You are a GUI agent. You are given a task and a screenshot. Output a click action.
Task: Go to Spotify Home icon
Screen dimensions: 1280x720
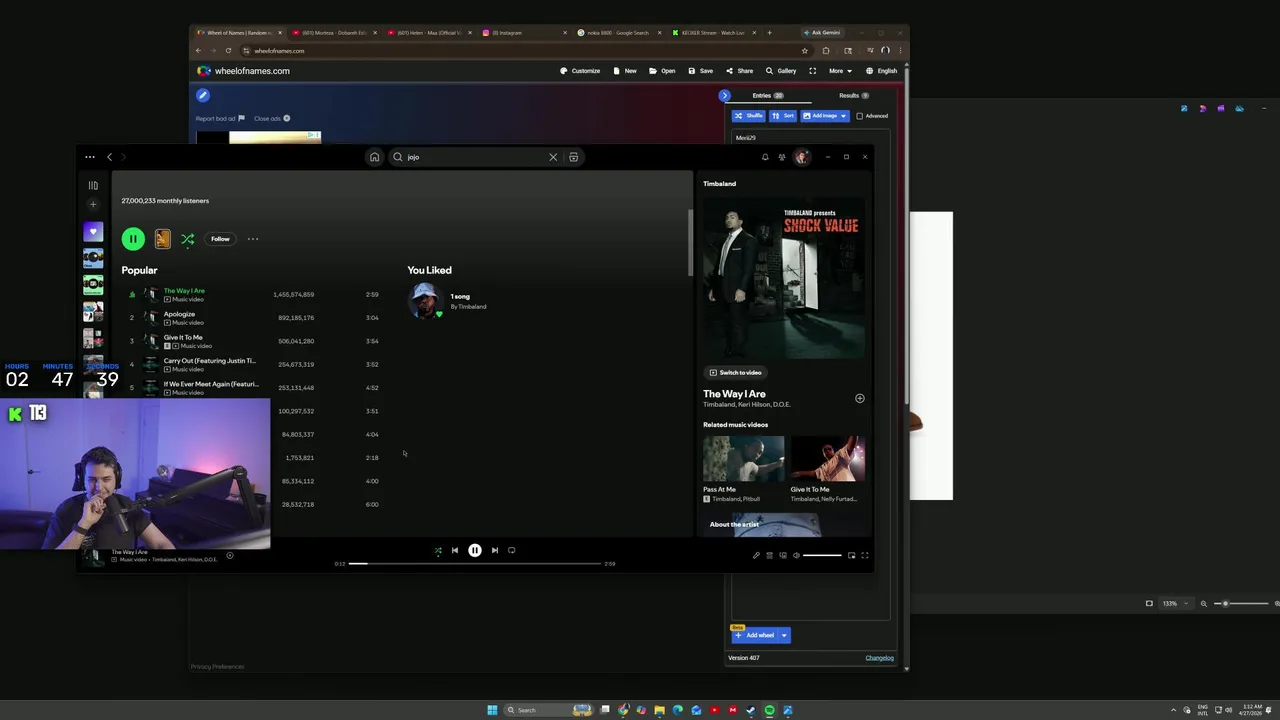click(374, 157)
